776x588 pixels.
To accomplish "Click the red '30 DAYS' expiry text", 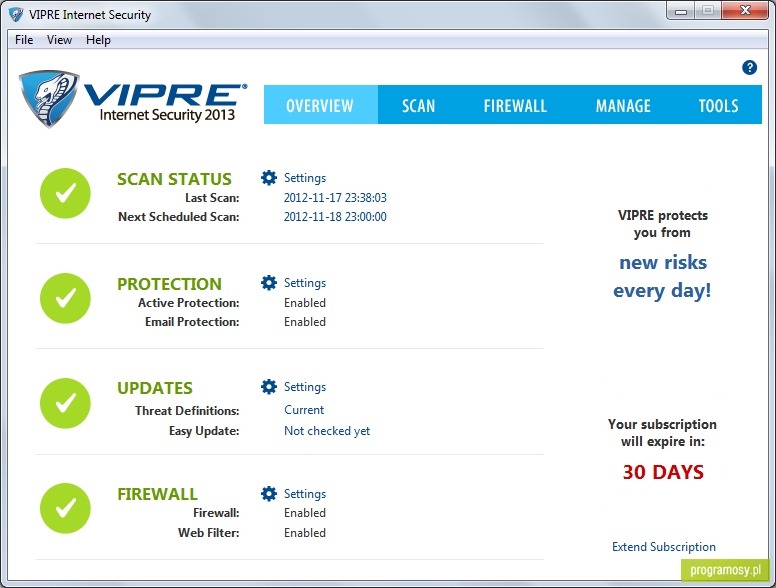I will 663,472.
